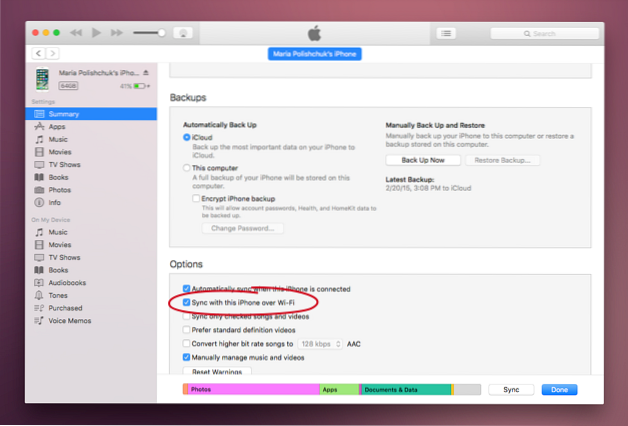This screenshot has height=426, width=628.
Task: Enable Encrypt iPhone backup checkbox
Action: click(x=195, y=198)
